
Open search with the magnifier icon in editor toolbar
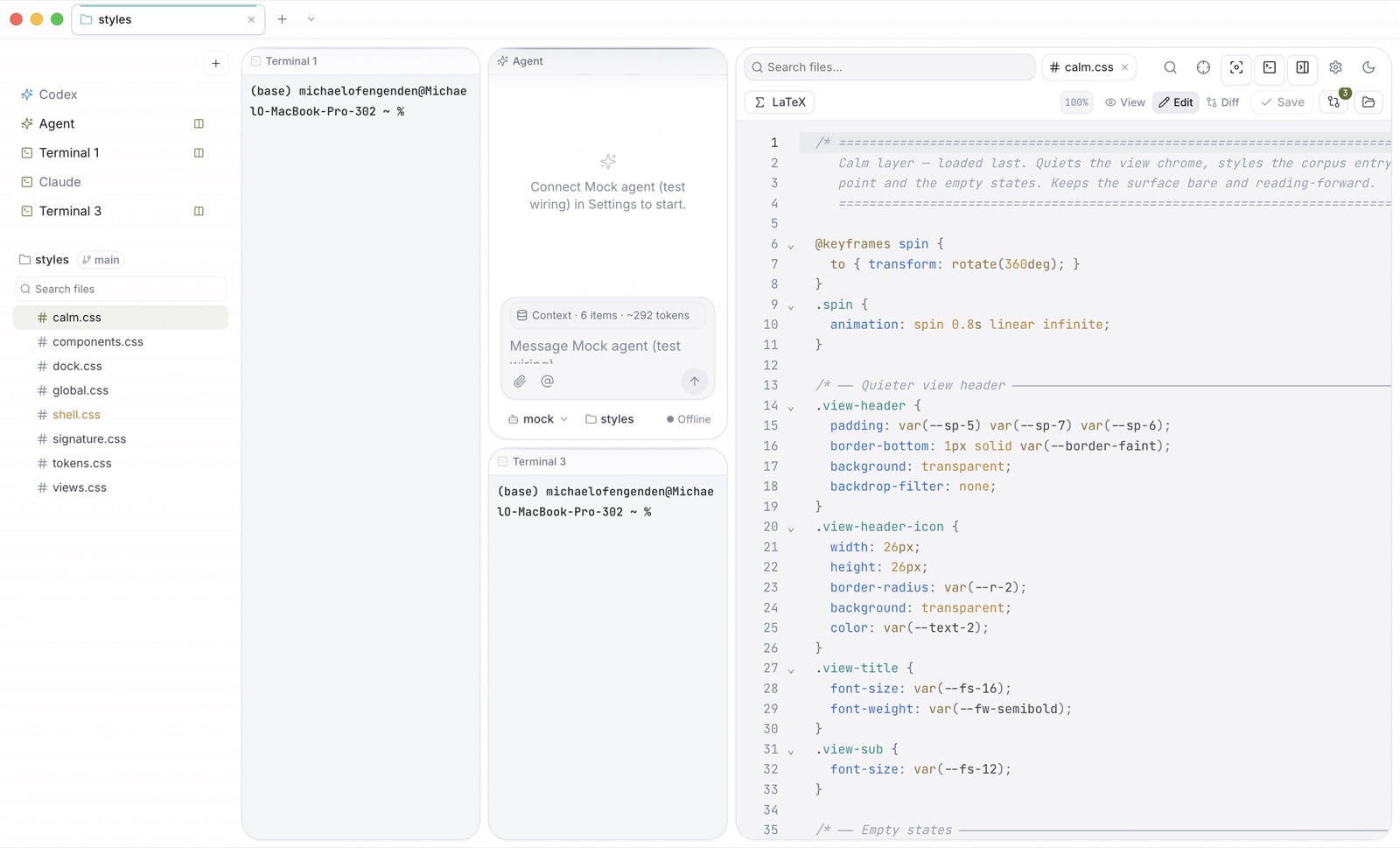[1170, 67]
